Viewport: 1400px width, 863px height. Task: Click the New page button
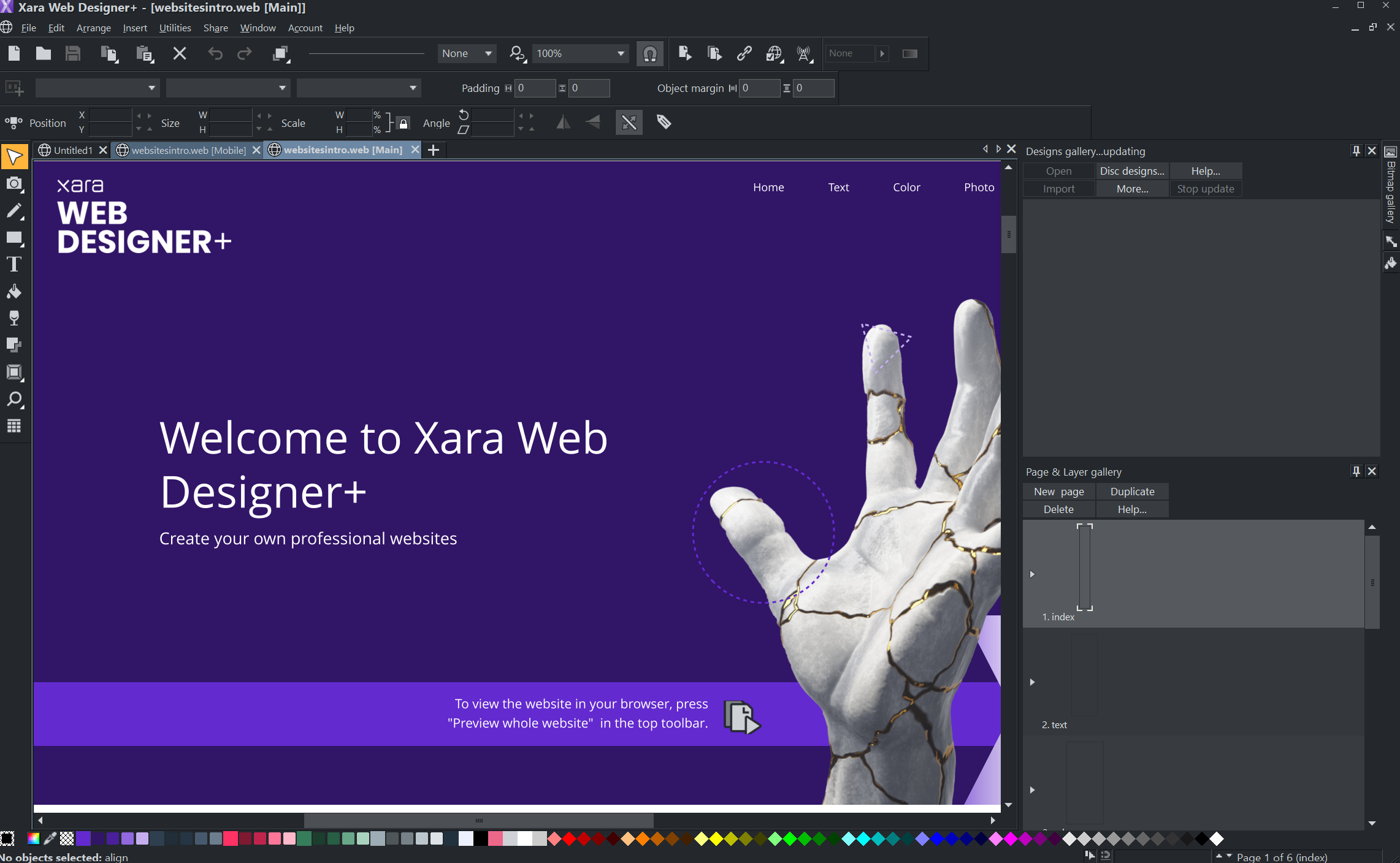[x=1059, y=492]
